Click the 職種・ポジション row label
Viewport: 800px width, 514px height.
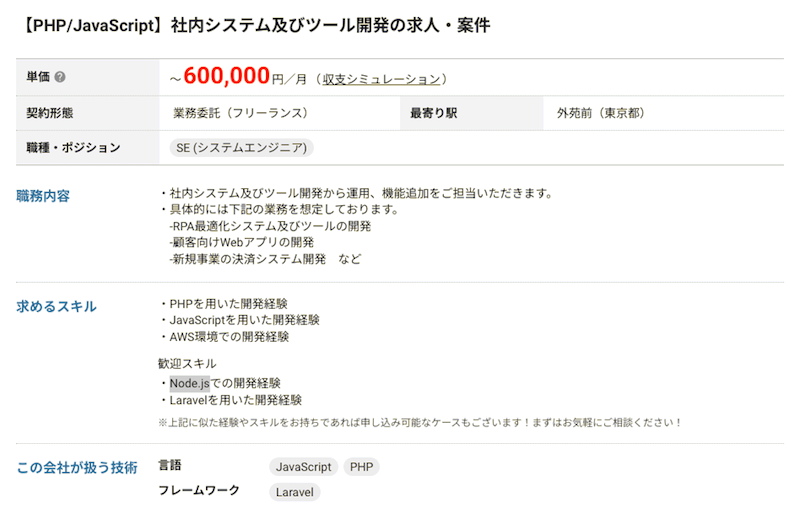point(73,148)
